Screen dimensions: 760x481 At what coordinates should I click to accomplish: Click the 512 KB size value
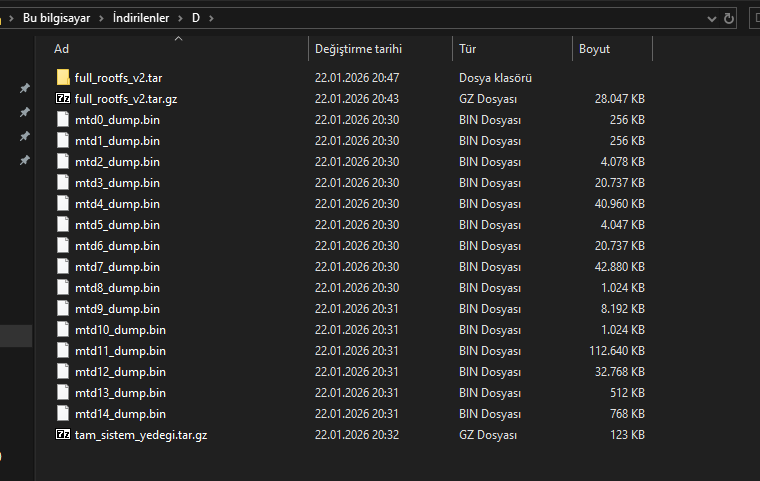(628, 393)
